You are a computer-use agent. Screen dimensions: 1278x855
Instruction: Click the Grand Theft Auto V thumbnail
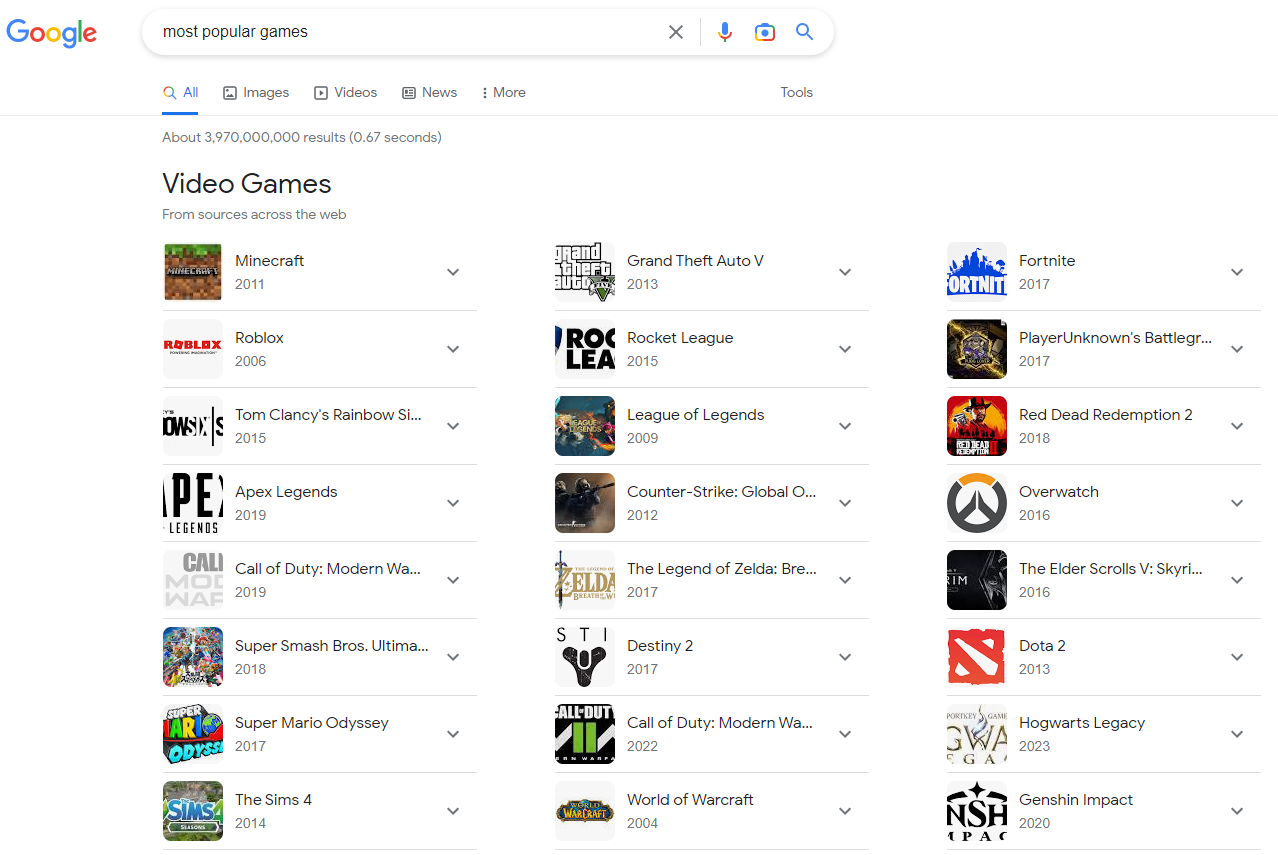pos(585,272)
